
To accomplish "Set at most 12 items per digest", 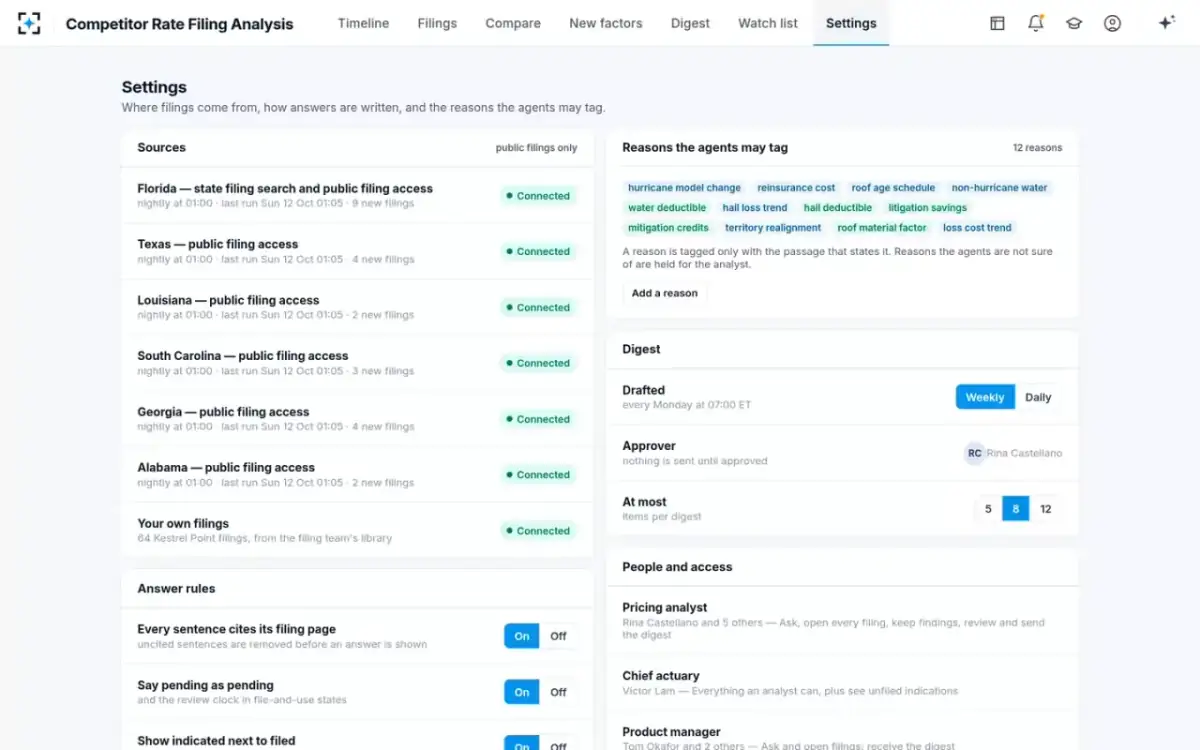I will point(1045,509).
